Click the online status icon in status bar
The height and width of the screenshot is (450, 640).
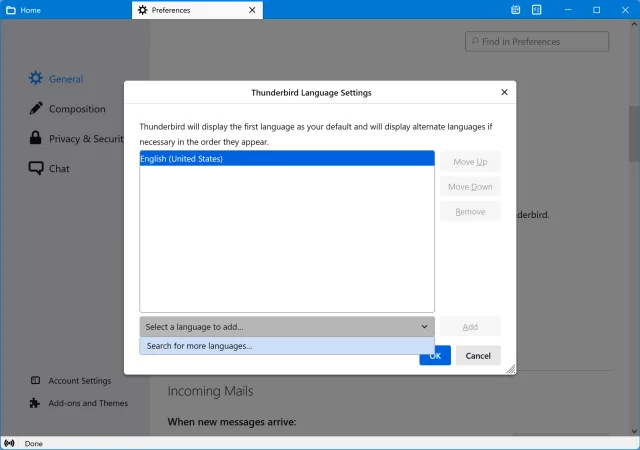click(10, 443)
